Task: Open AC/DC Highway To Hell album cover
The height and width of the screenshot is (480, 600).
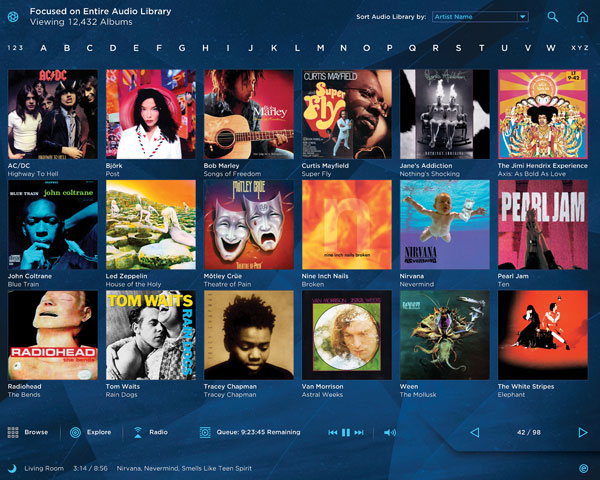Action: (x=53, y=114)
